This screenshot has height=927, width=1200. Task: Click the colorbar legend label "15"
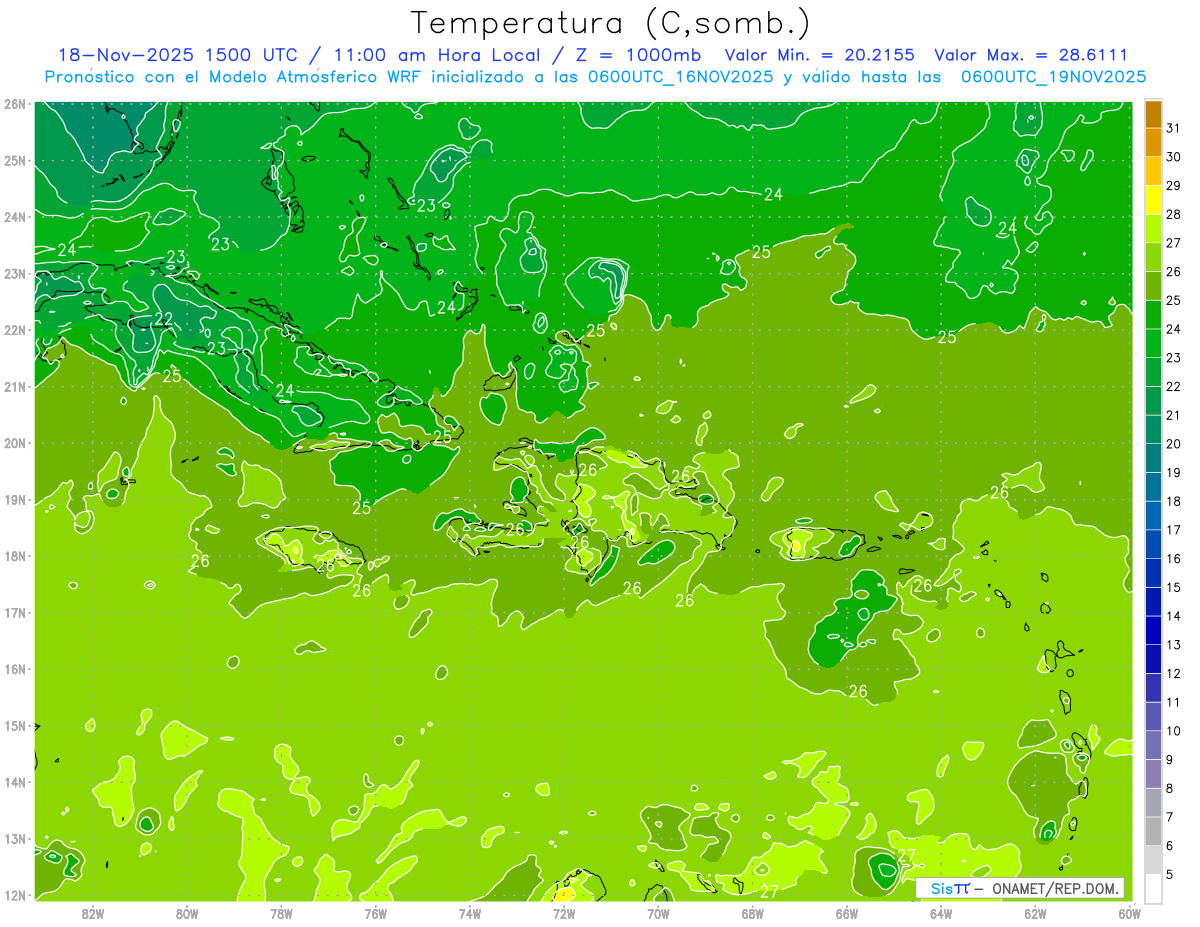(1174, 588)
